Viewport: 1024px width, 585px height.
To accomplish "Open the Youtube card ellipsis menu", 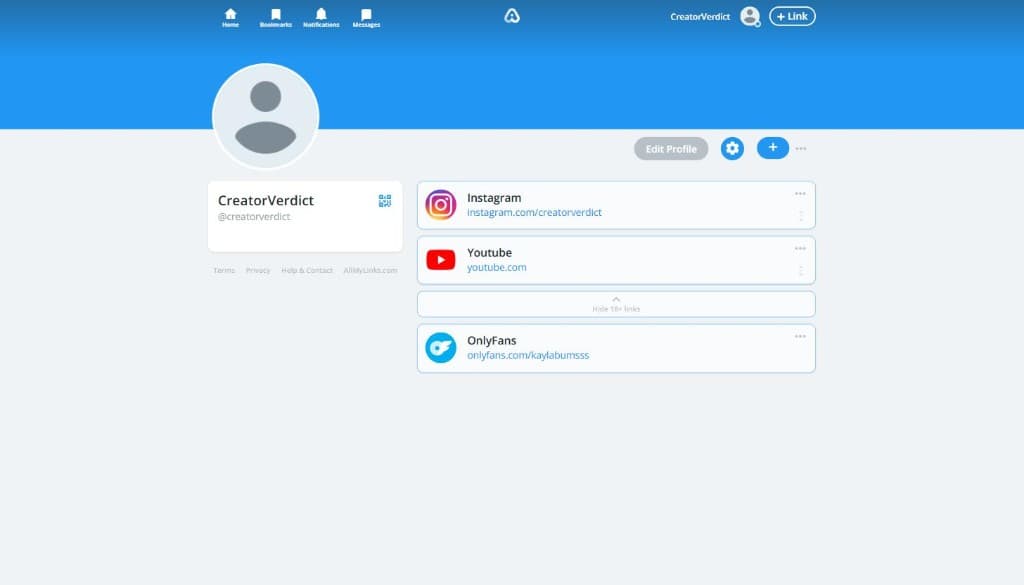I will coord(800,249).
